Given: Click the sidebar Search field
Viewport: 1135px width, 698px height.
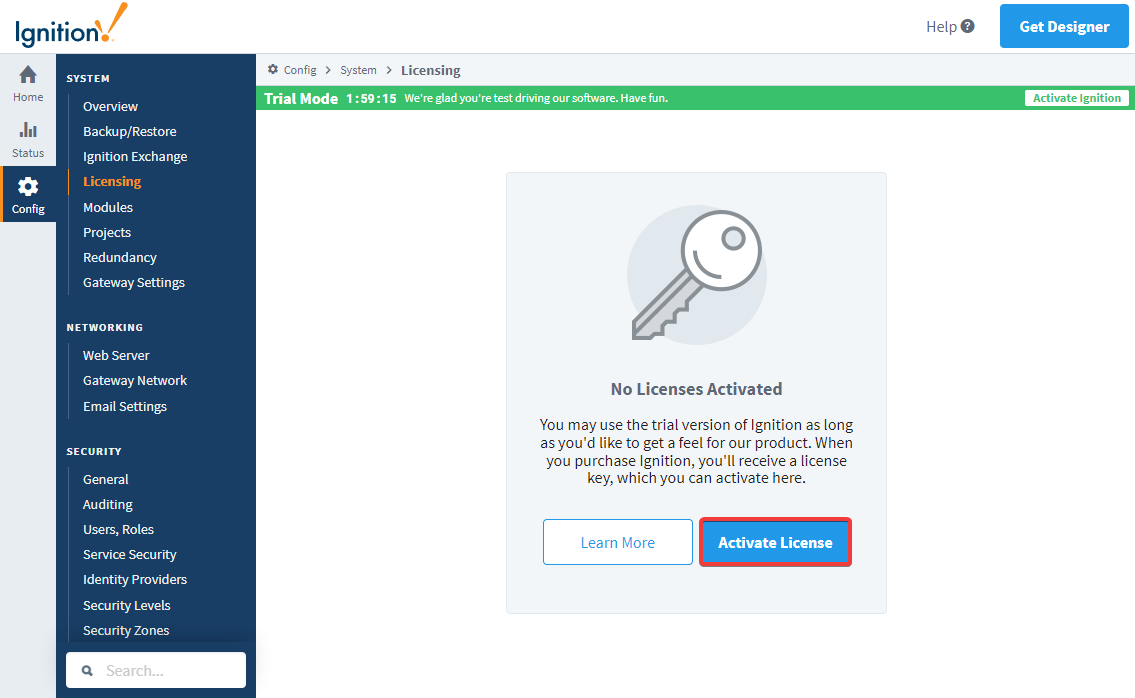Looking at the screenshot, I should pyautogui.click(x=156, y=670).
